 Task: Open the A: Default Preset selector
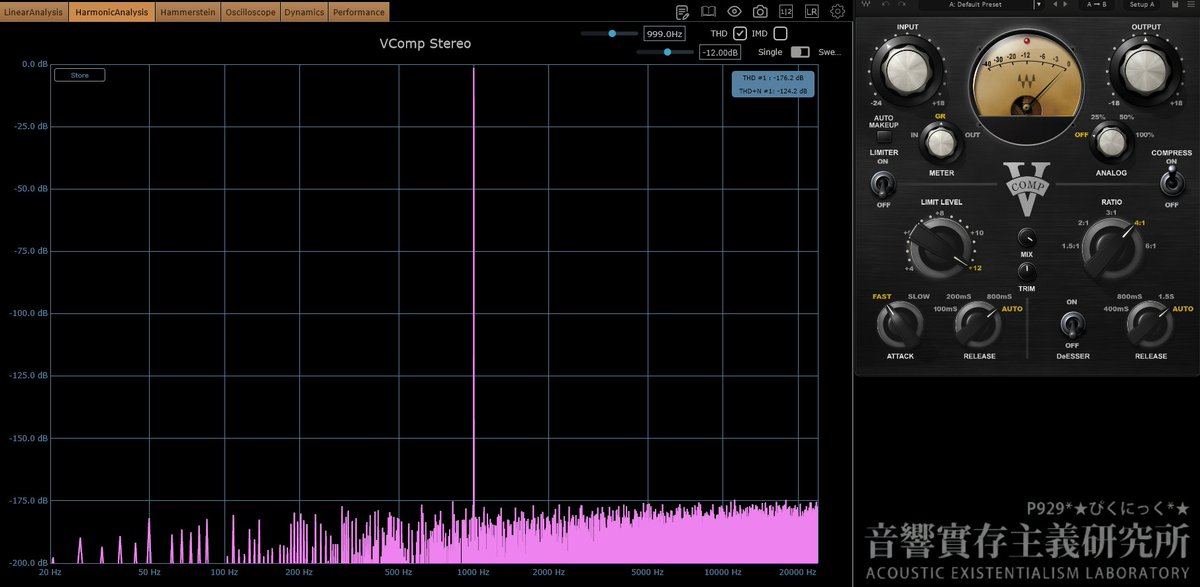(975, 4)
